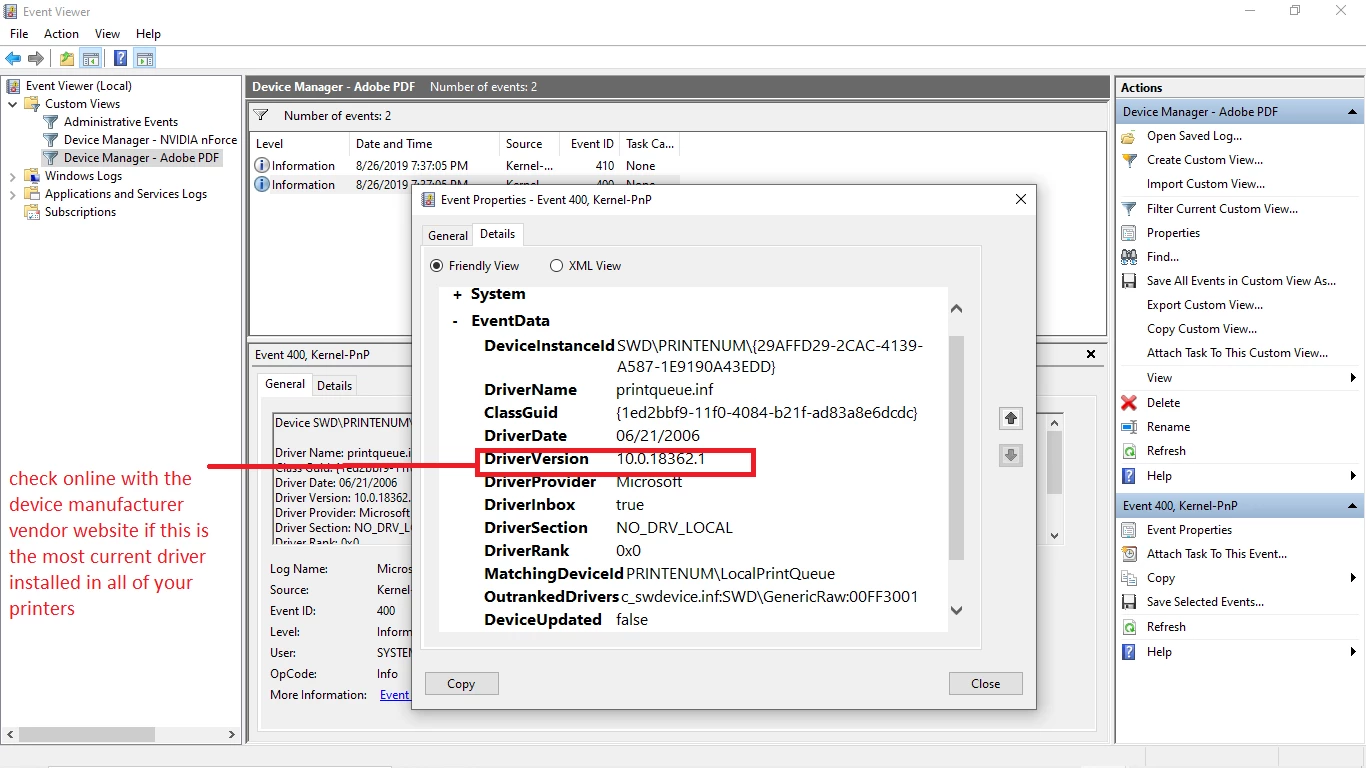
Task: Close the Event 400 preview pane
Action: 1091,354
